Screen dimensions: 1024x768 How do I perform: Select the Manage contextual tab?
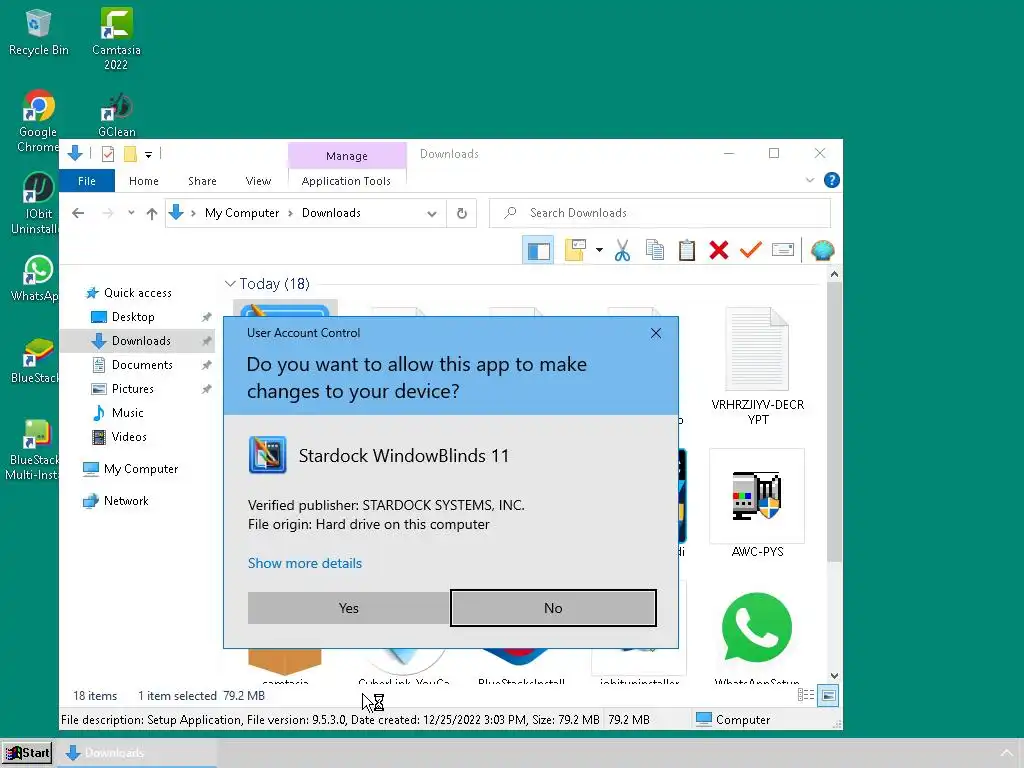(x=347, y=156)
